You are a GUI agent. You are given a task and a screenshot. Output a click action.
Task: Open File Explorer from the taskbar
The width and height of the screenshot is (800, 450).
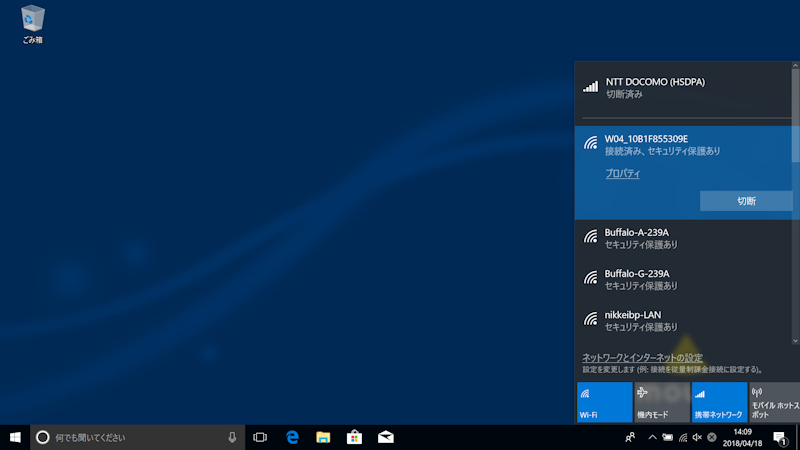tap(323, 437)
